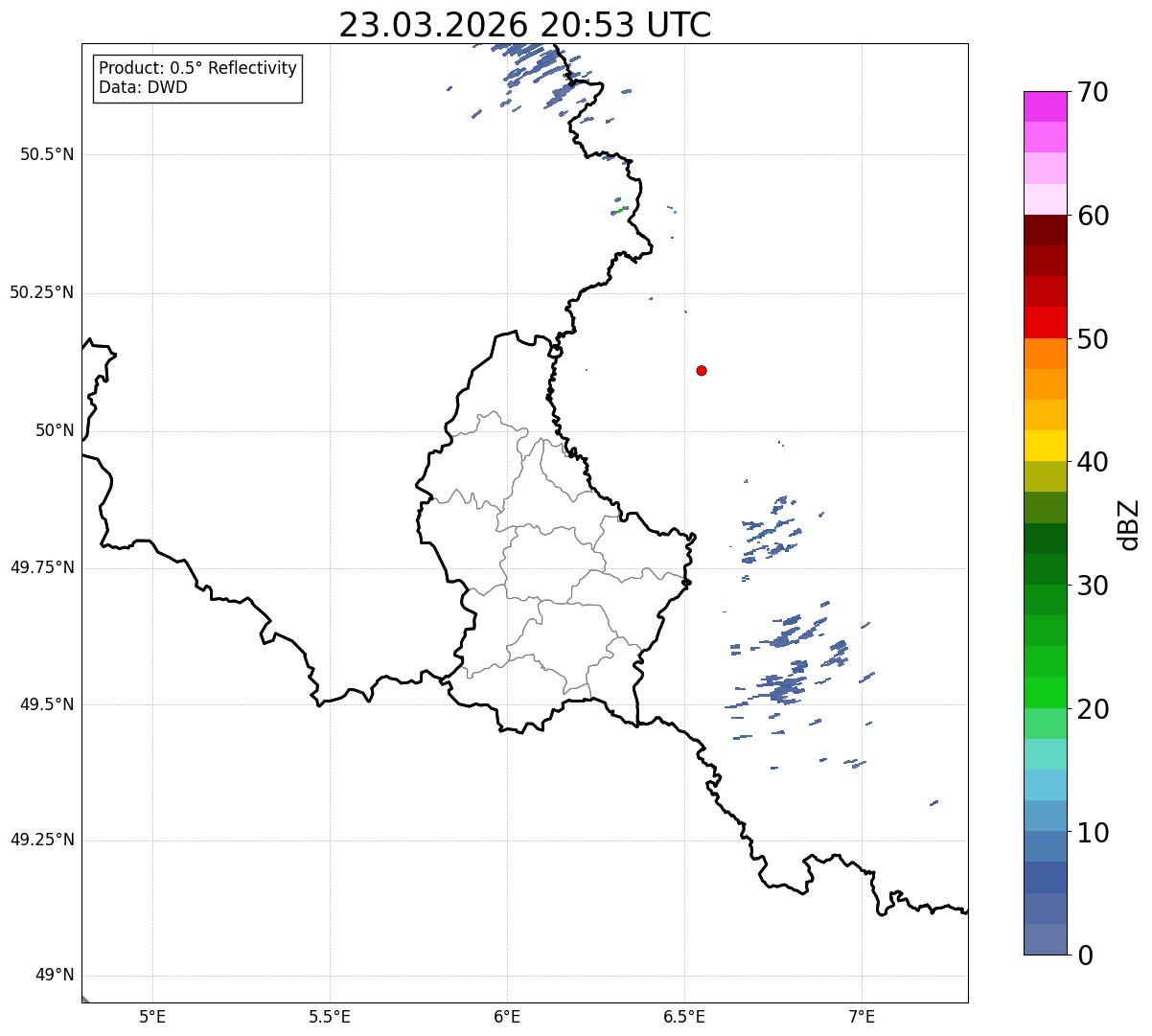
Task: Click the top magenta colorbar swatch
Action: point(1045,106)
